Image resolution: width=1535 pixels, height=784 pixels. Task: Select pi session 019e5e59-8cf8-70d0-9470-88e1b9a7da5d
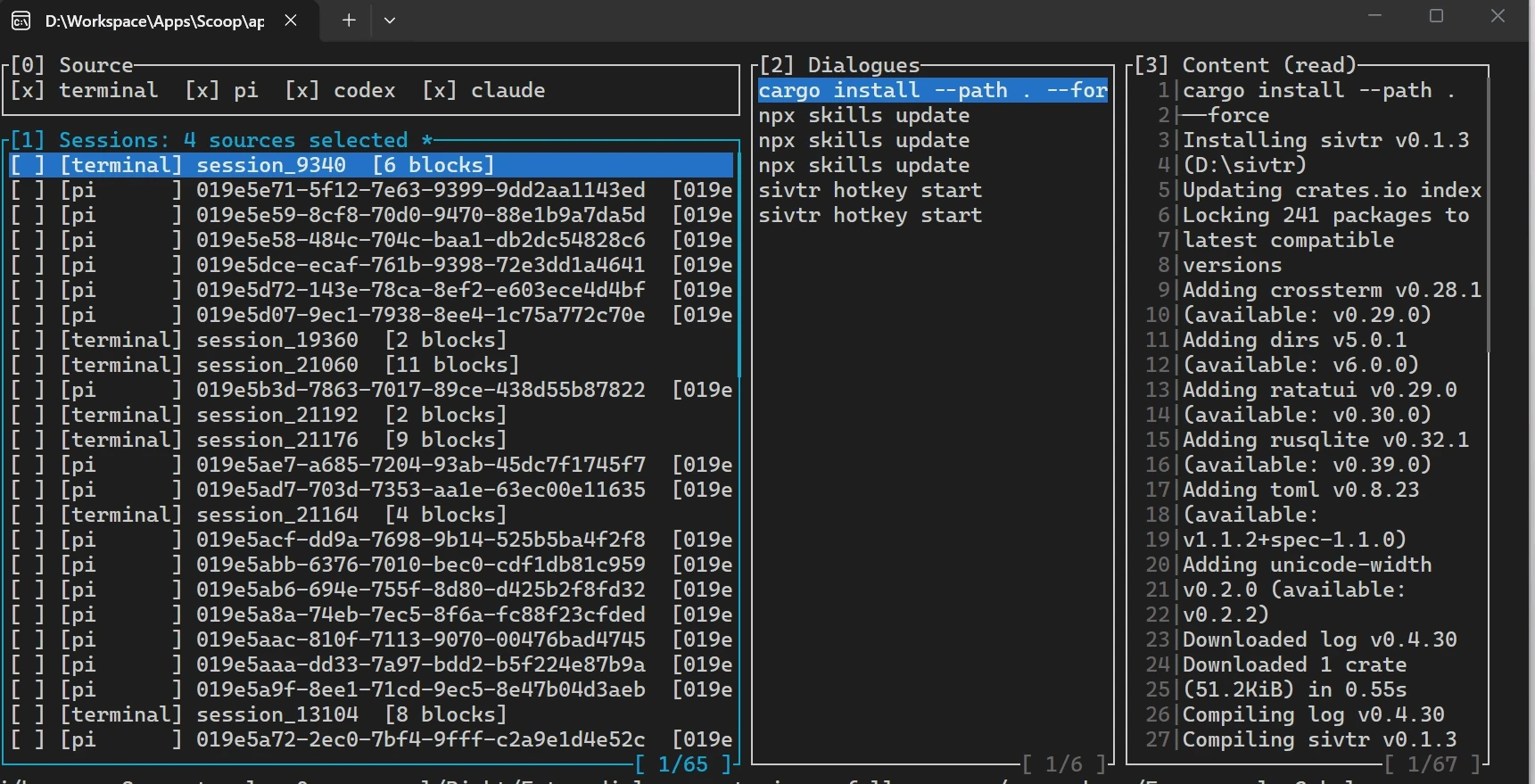[371, 215]
